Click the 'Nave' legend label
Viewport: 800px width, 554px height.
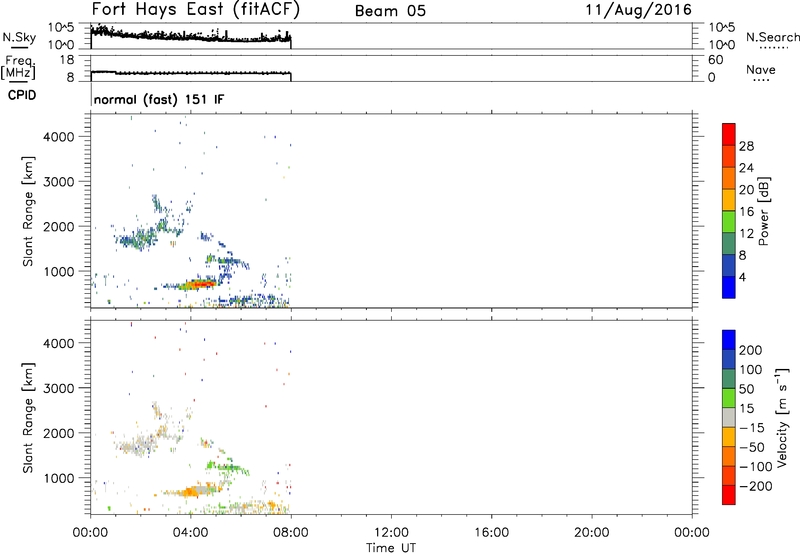coord(761,70)
